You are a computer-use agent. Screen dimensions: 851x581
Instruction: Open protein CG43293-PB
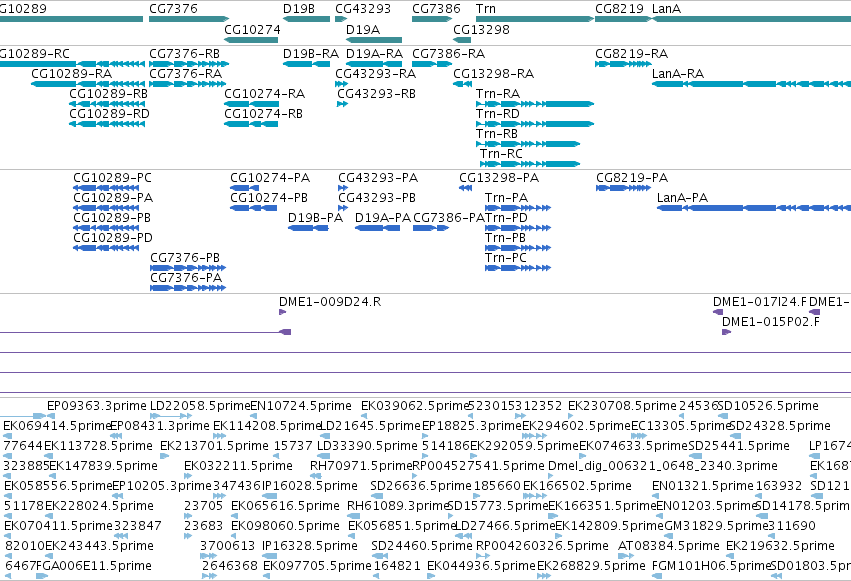pos(377,198)
